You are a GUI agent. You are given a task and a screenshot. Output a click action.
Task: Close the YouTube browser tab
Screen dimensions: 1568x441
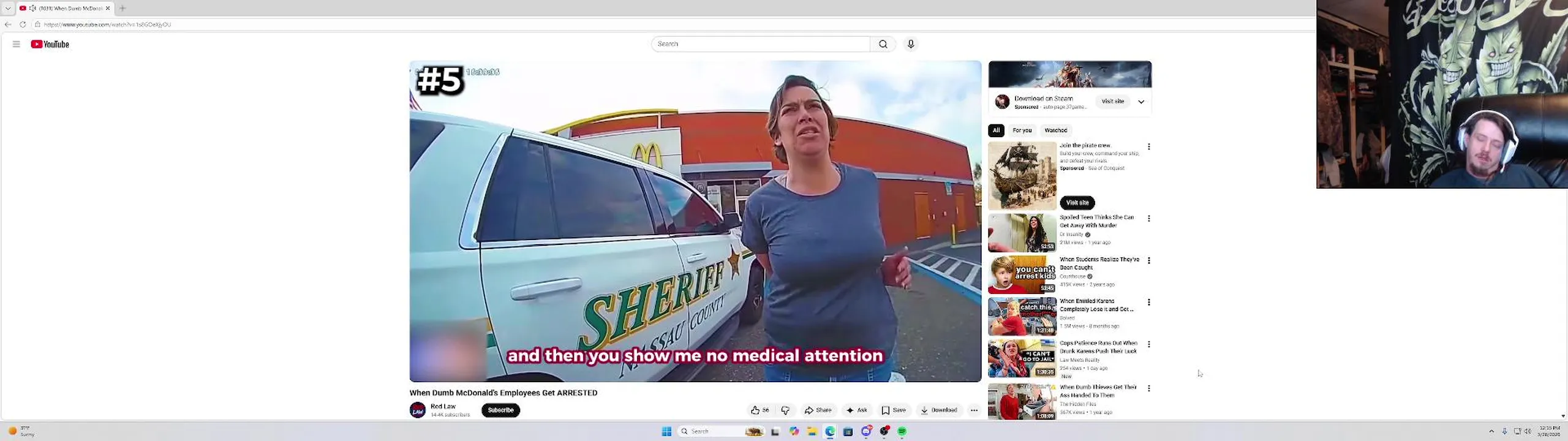(108, 8)
